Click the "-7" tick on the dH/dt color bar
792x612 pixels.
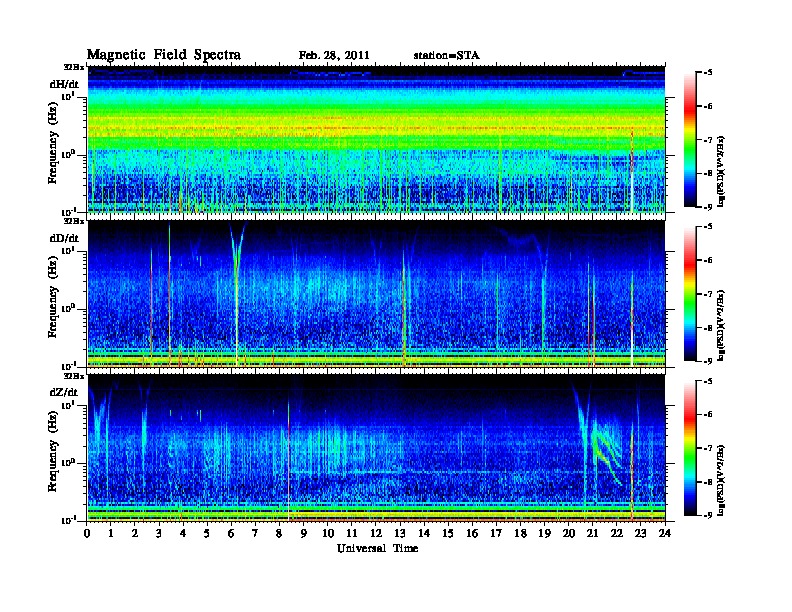(707, 140)
